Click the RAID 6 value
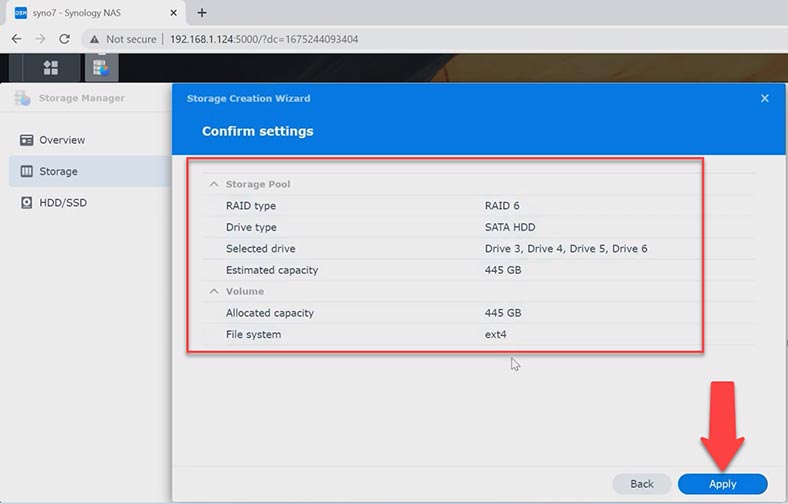The image size is (788, 504). click(x=502, y=206)
